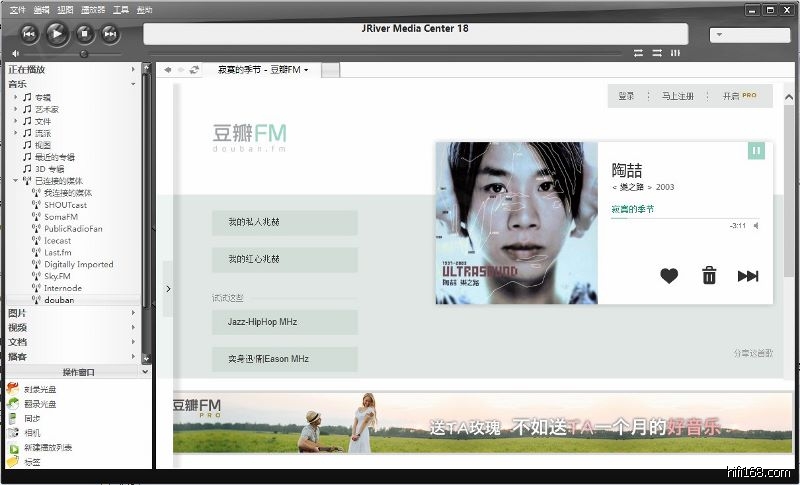
Task: Click the 登录 login link
Action: pyautogui.click(x=626, y=96)
